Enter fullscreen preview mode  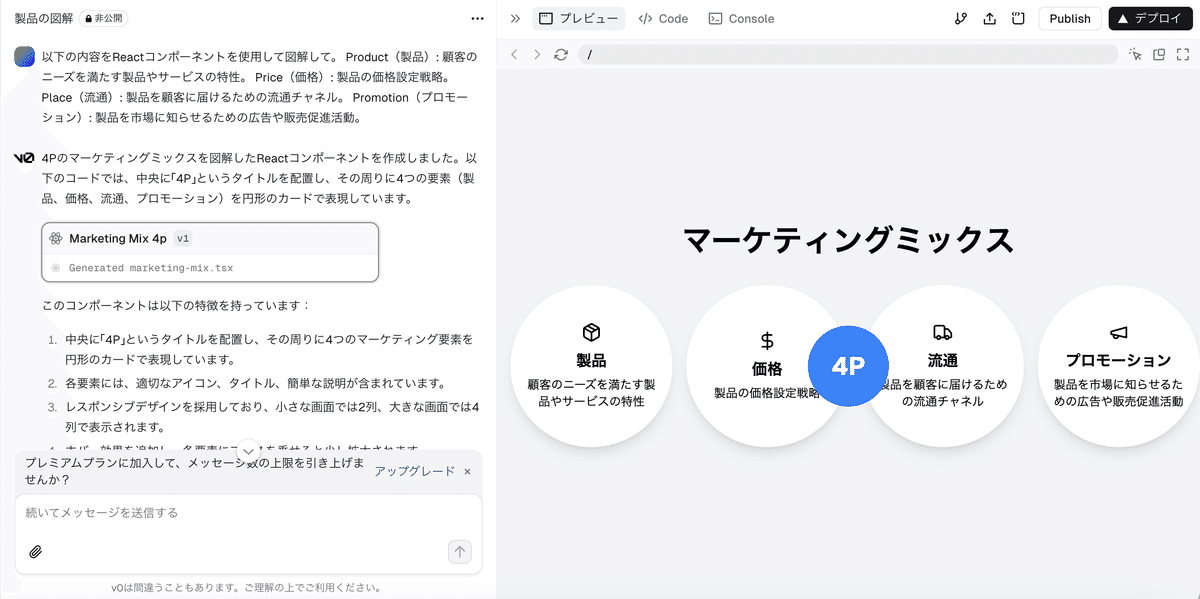pyautogui.click(x=1183, y=54)
